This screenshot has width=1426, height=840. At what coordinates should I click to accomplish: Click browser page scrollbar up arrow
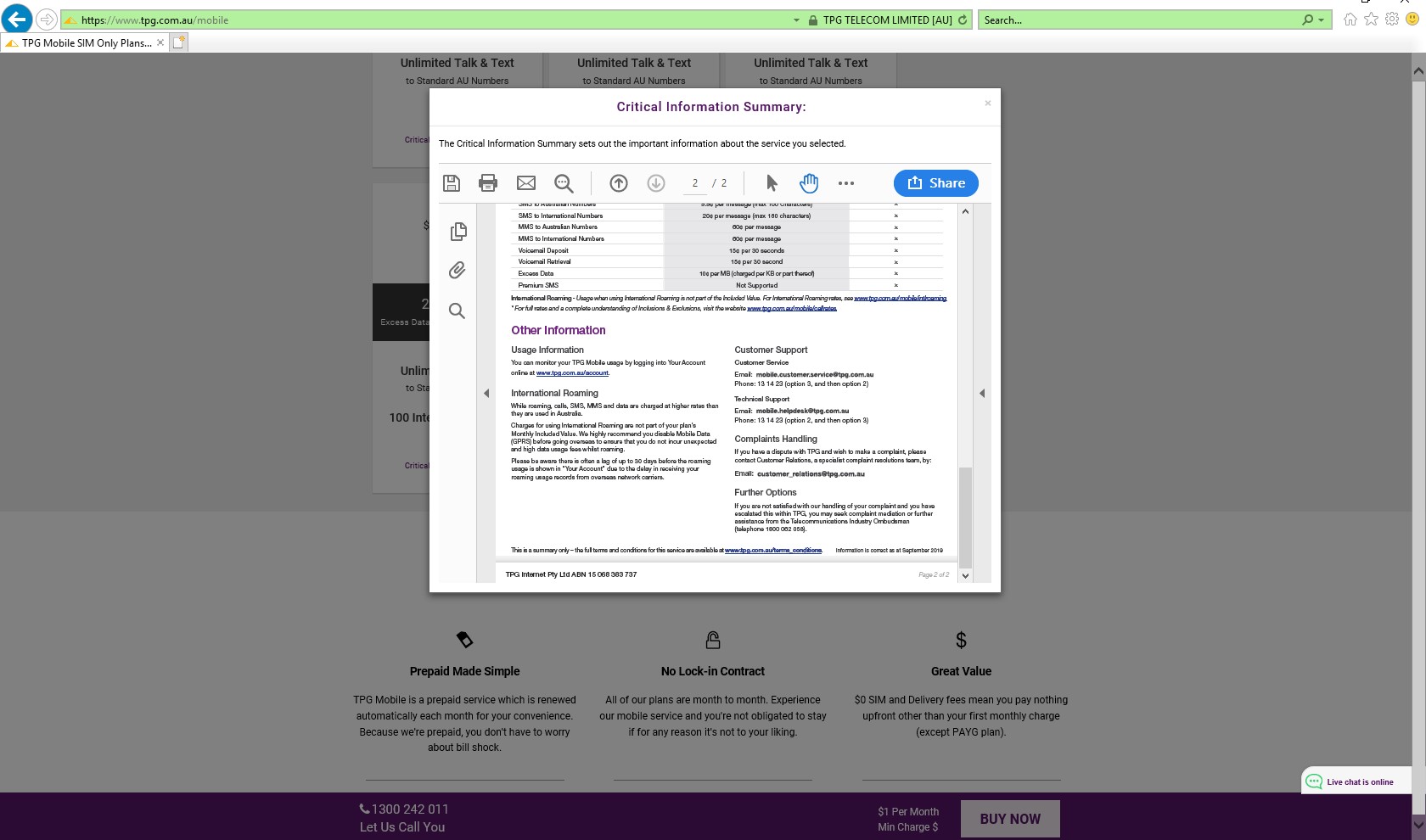coord(1418,72)
